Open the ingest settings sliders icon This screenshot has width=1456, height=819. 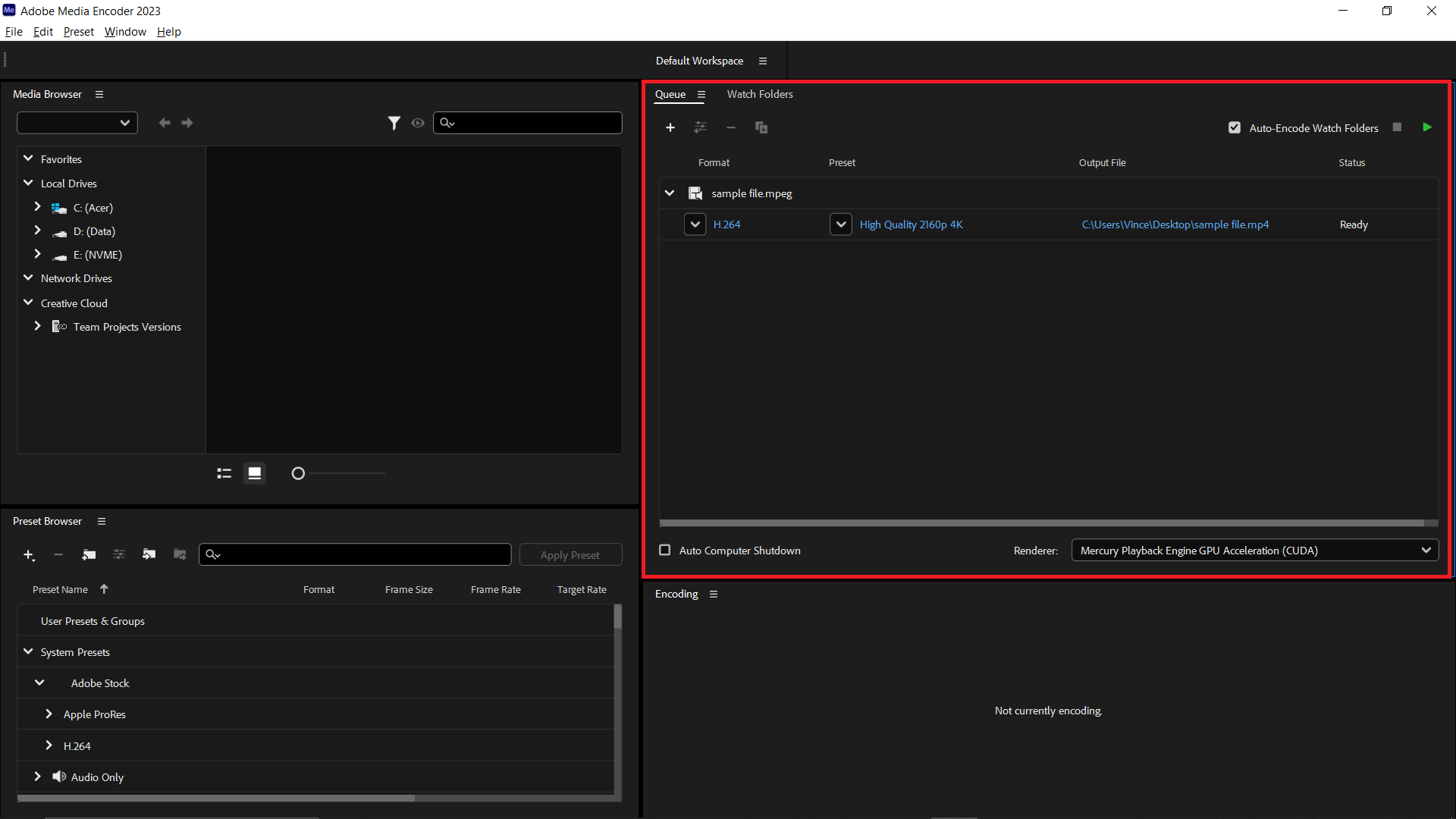(701, 127)
